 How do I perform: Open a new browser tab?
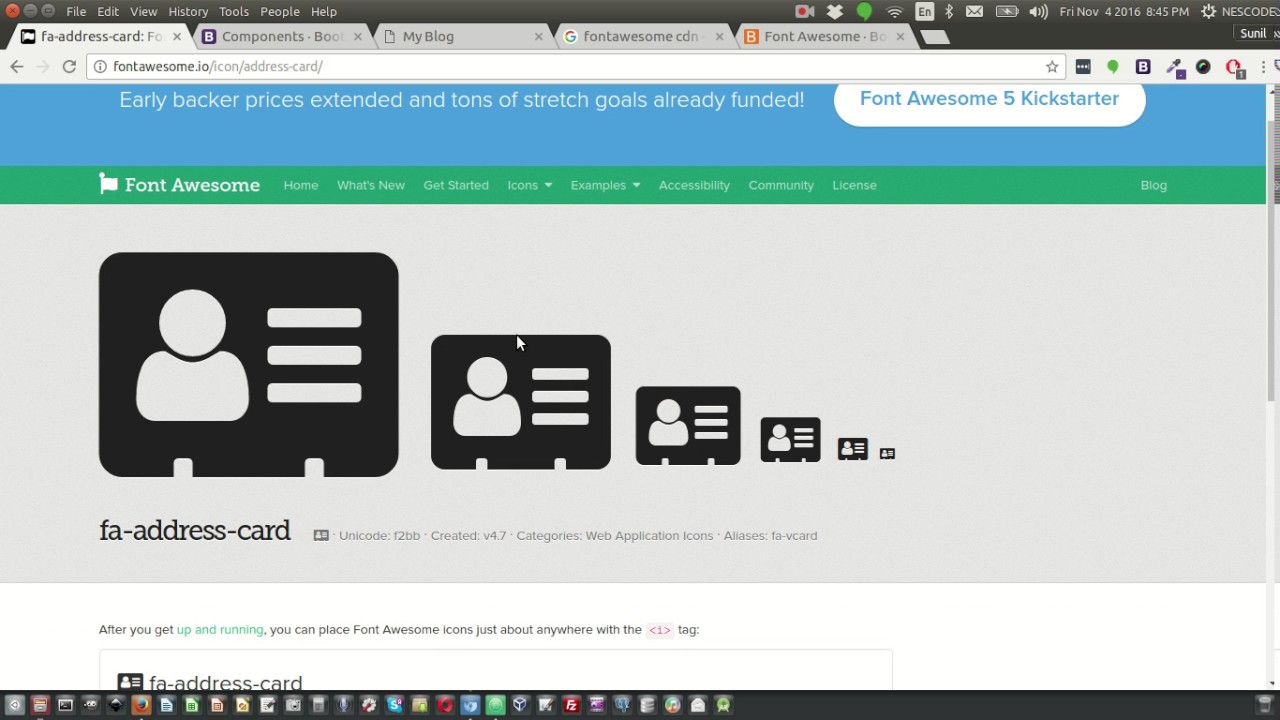[934, 37]
